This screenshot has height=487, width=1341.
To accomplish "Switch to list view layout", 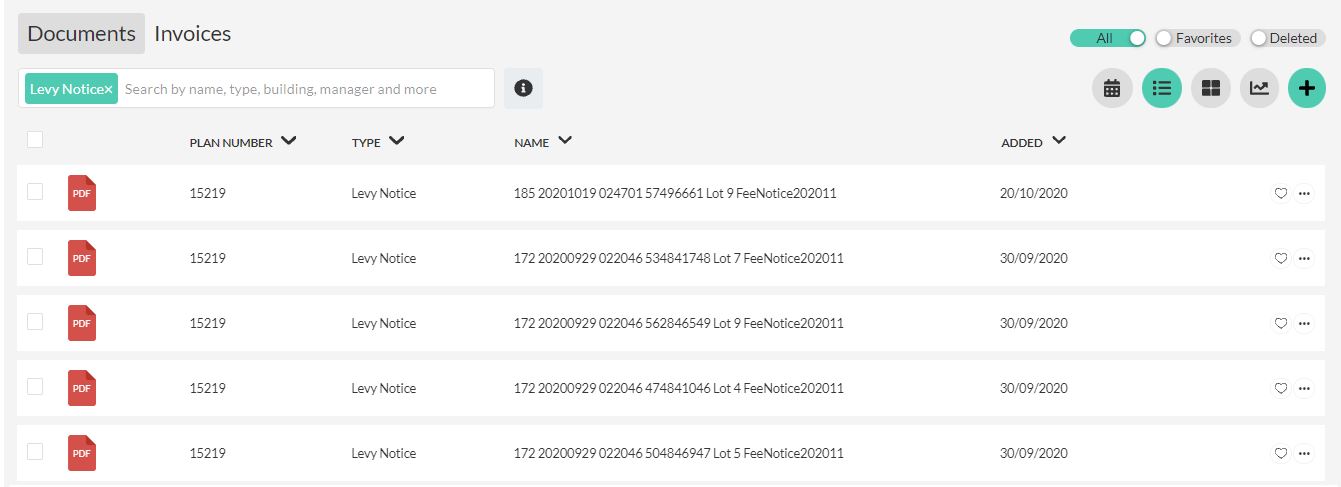I will (1161, 88).
